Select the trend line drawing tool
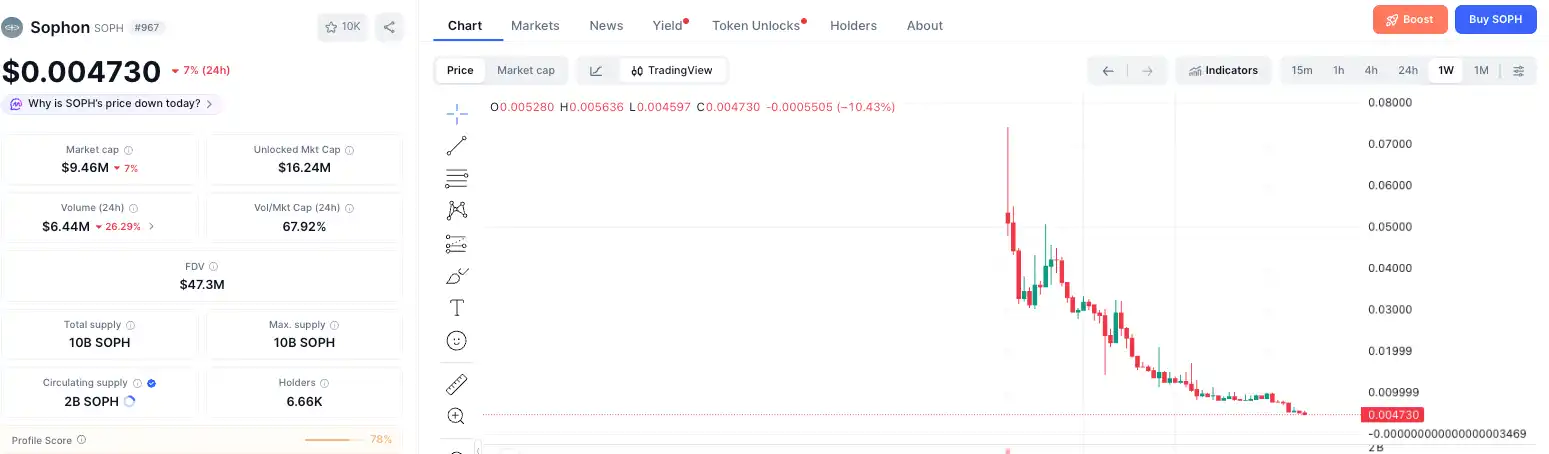Viewport: 1549px width, 454px height. point(457,146)
